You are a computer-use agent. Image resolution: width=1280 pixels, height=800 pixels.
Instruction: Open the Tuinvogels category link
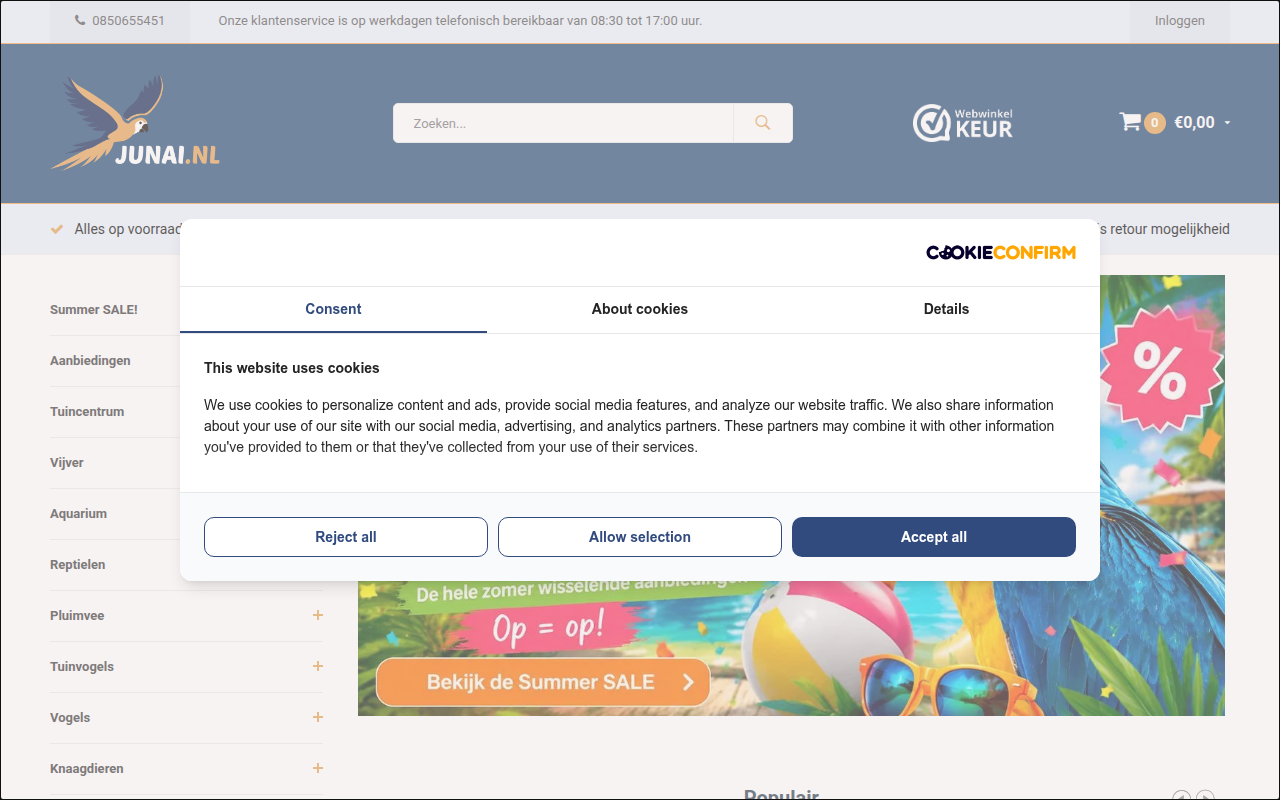tap(82, 667)
